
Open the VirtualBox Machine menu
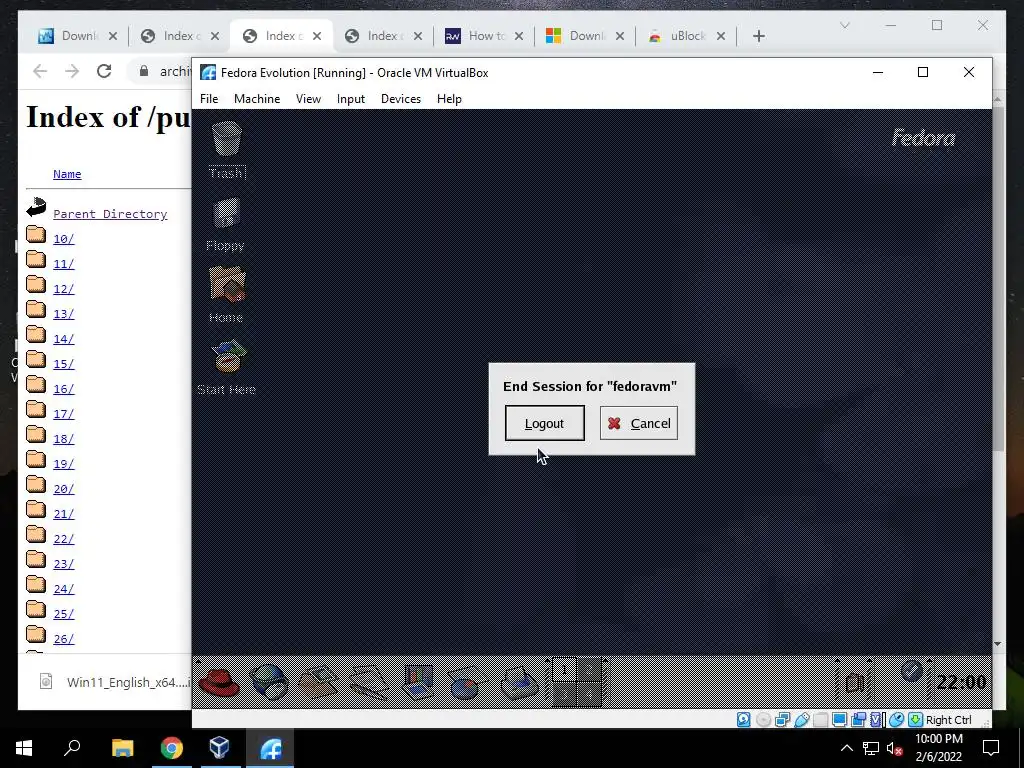tap(257, 99)
